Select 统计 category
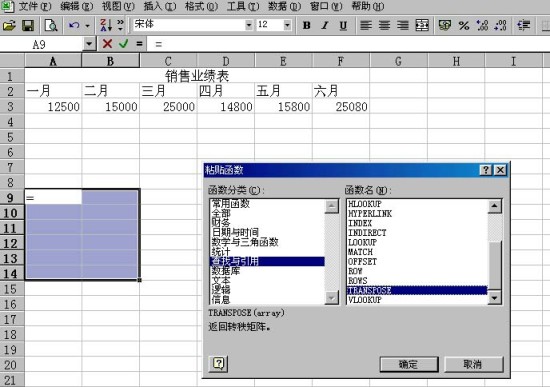This screenshot has height=387, width=550. point(221,252)
